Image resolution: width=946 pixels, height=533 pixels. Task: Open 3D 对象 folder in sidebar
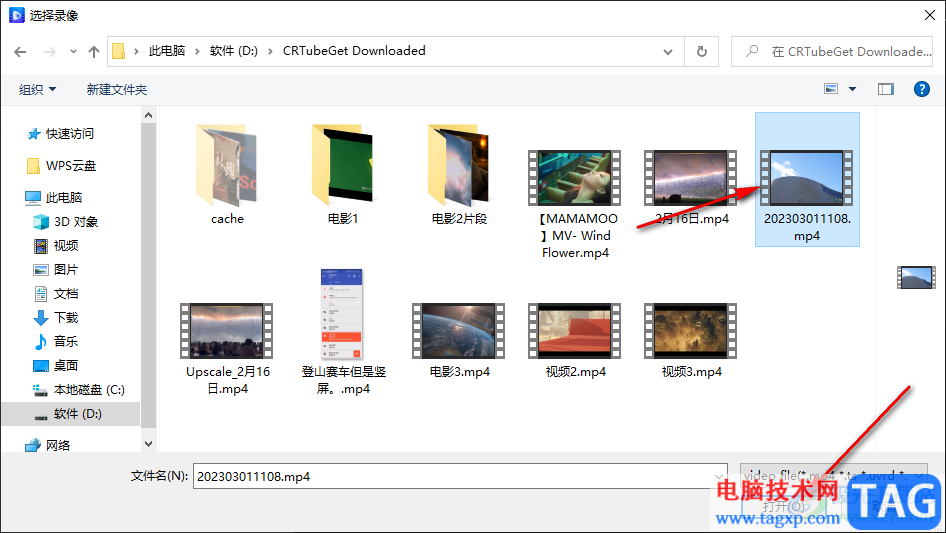tap(65, 222)
